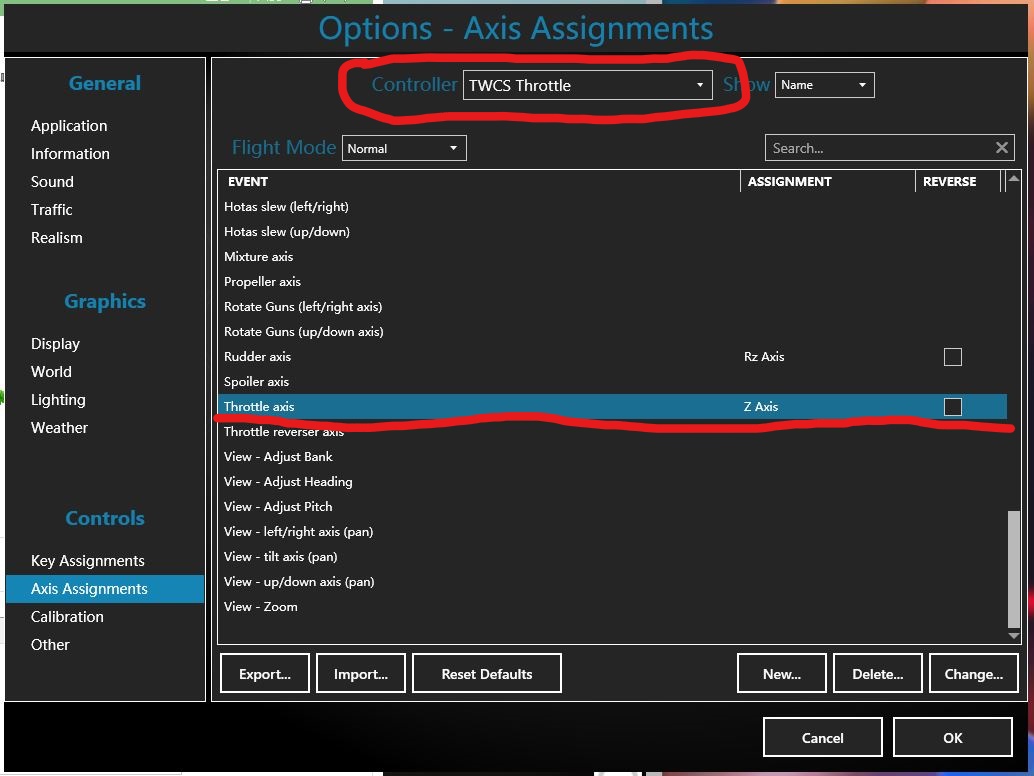Open the Flight Mode dropdown
The image size is (1034, 776).
pyautogui.click(x=404, y=148)
